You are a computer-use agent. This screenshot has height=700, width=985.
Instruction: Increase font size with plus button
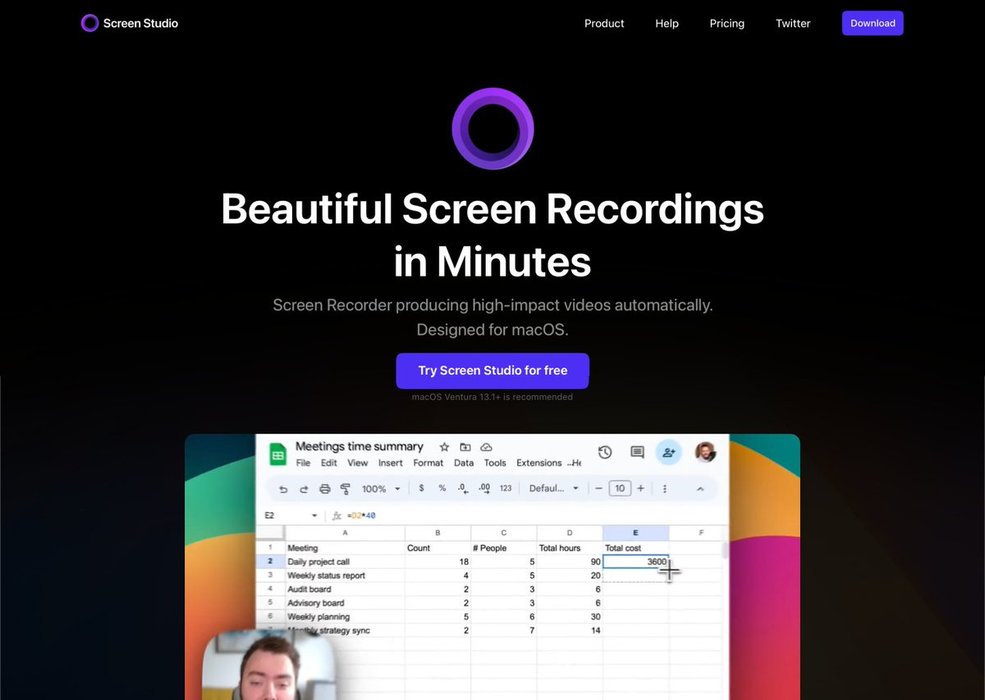[641, 489]
